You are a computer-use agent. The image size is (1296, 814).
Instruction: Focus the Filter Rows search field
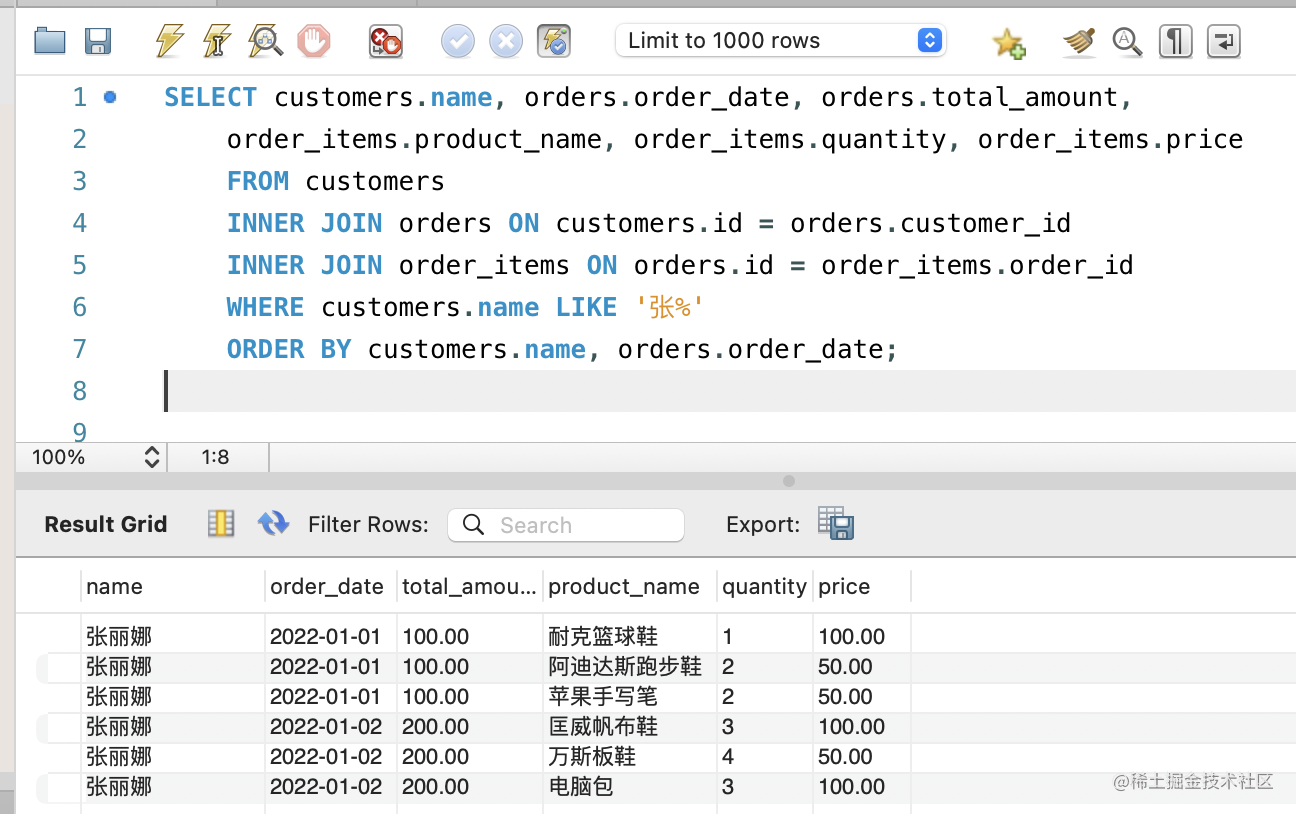[x=566, y=525]
